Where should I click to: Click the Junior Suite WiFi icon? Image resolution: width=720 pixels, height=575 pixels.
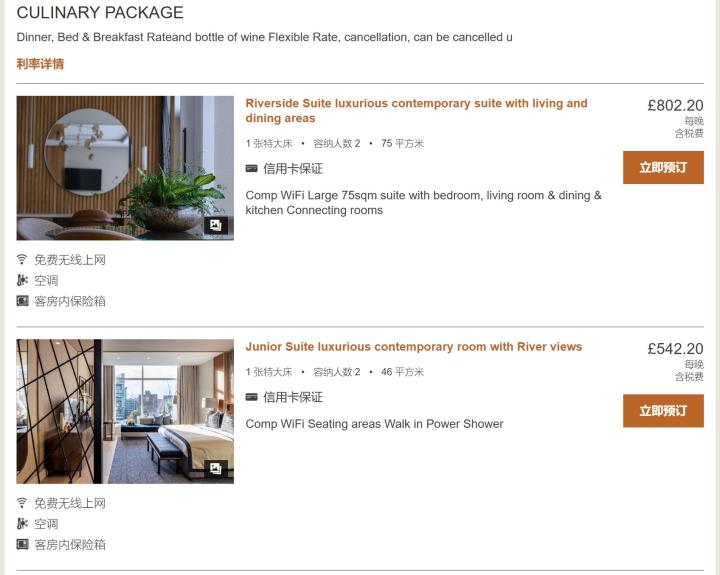coord(22,503)
